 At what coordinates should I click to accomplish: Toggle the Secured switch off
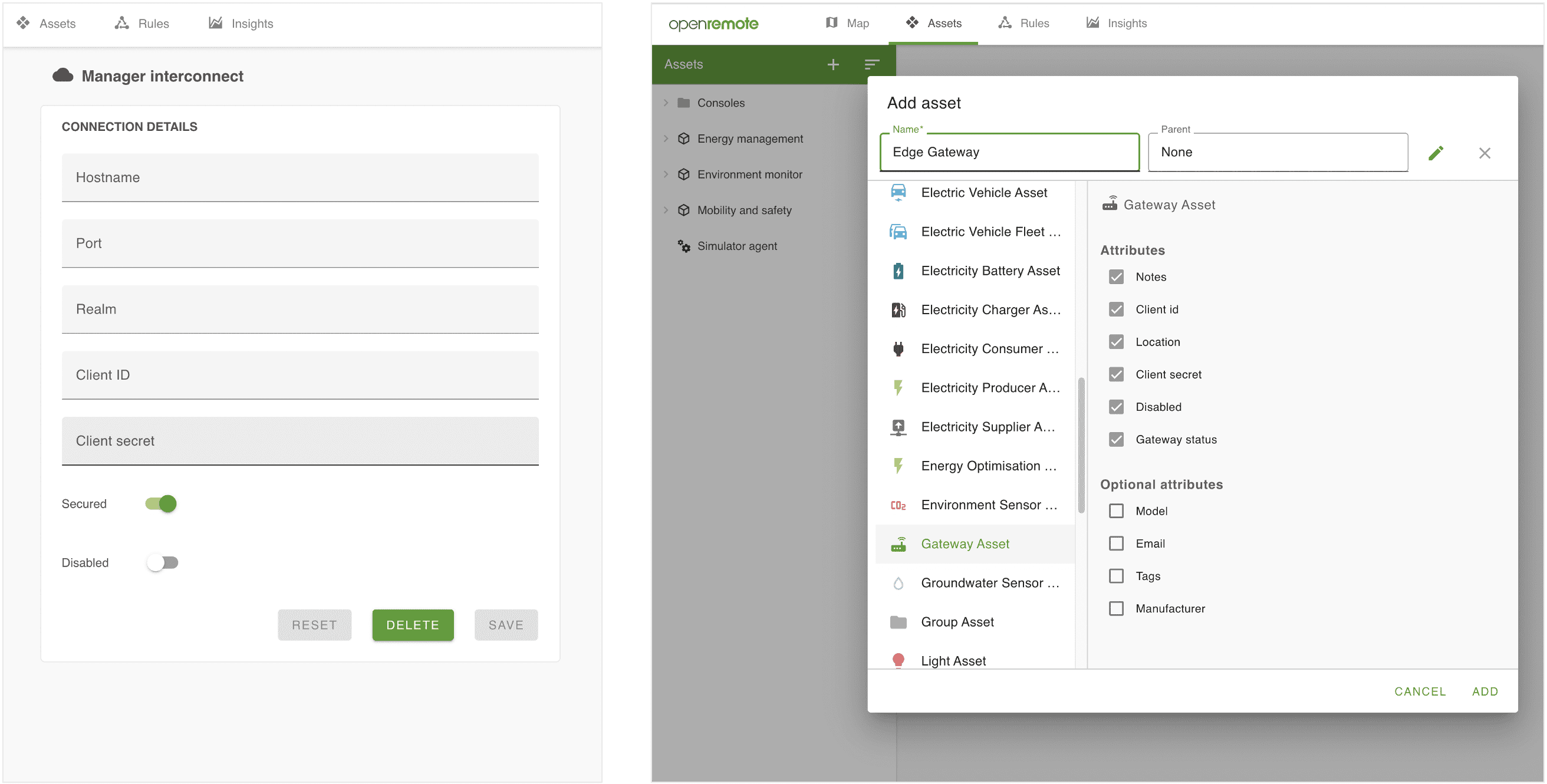[161, 503]
